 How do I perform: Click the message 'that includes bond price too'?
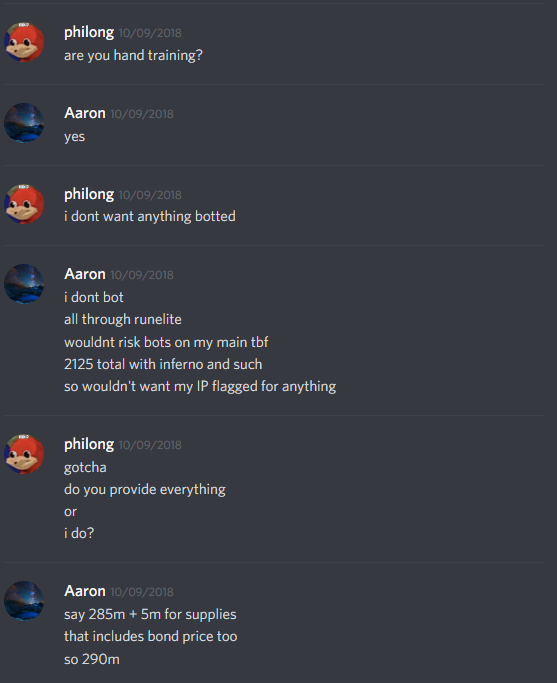pos(151,636)
